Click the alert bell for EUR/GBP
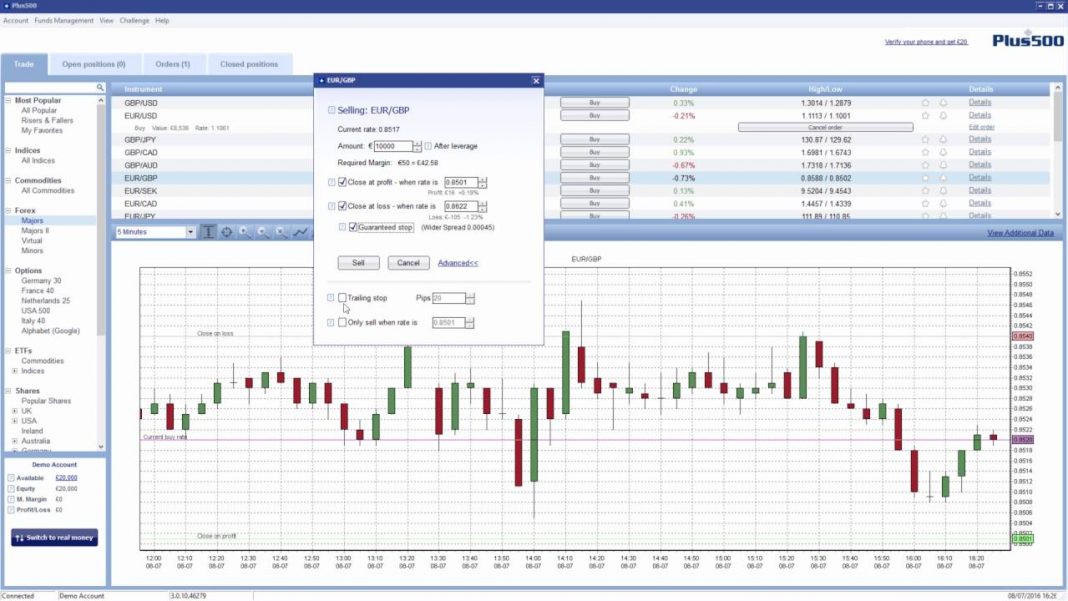Screen dimensions: 1068x601 click(x=943, y=178)
